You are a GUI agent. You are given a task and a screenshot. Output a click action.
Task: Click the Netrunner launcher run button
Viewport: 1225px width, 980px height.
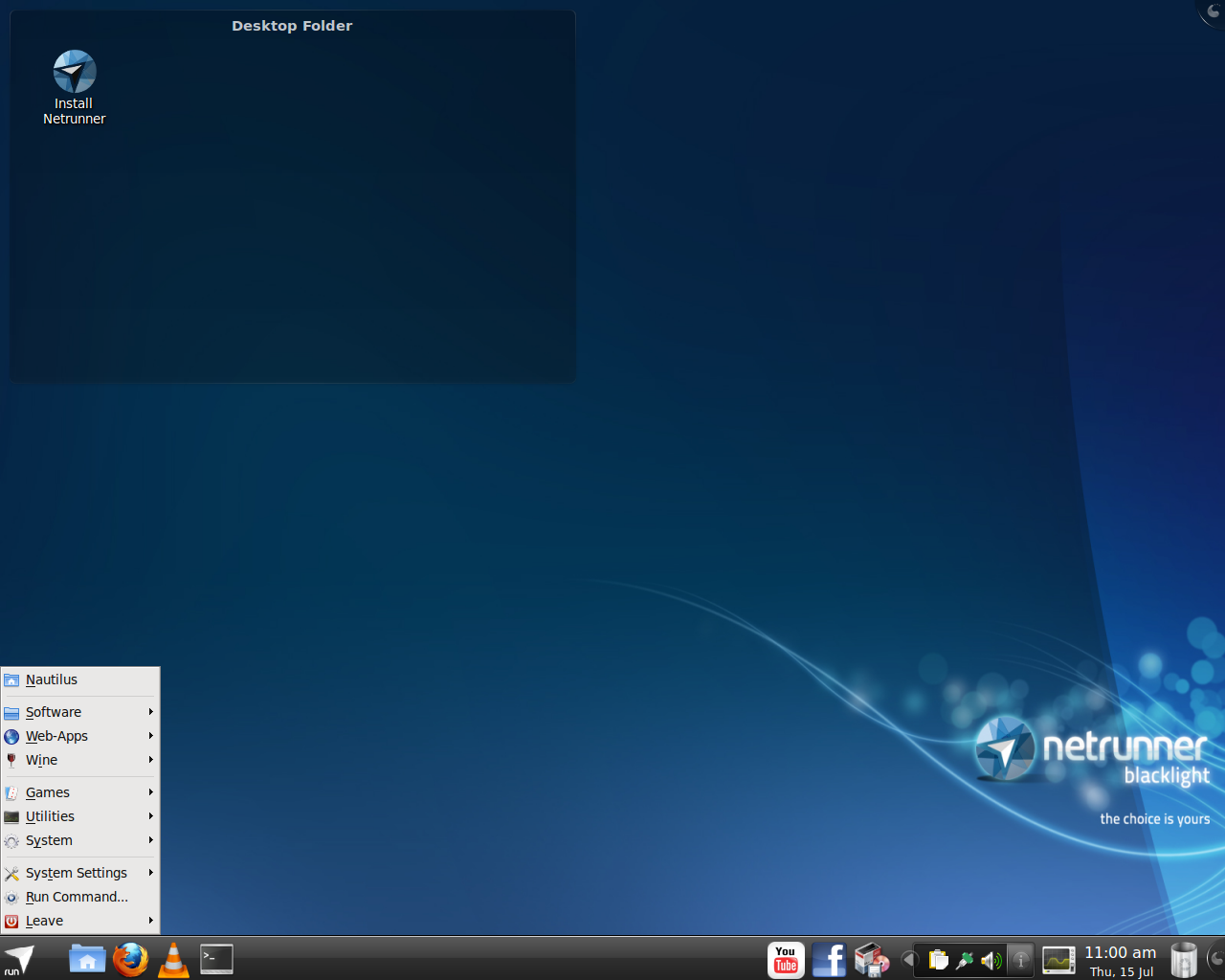pyautogui.click(x=19, y=959)
